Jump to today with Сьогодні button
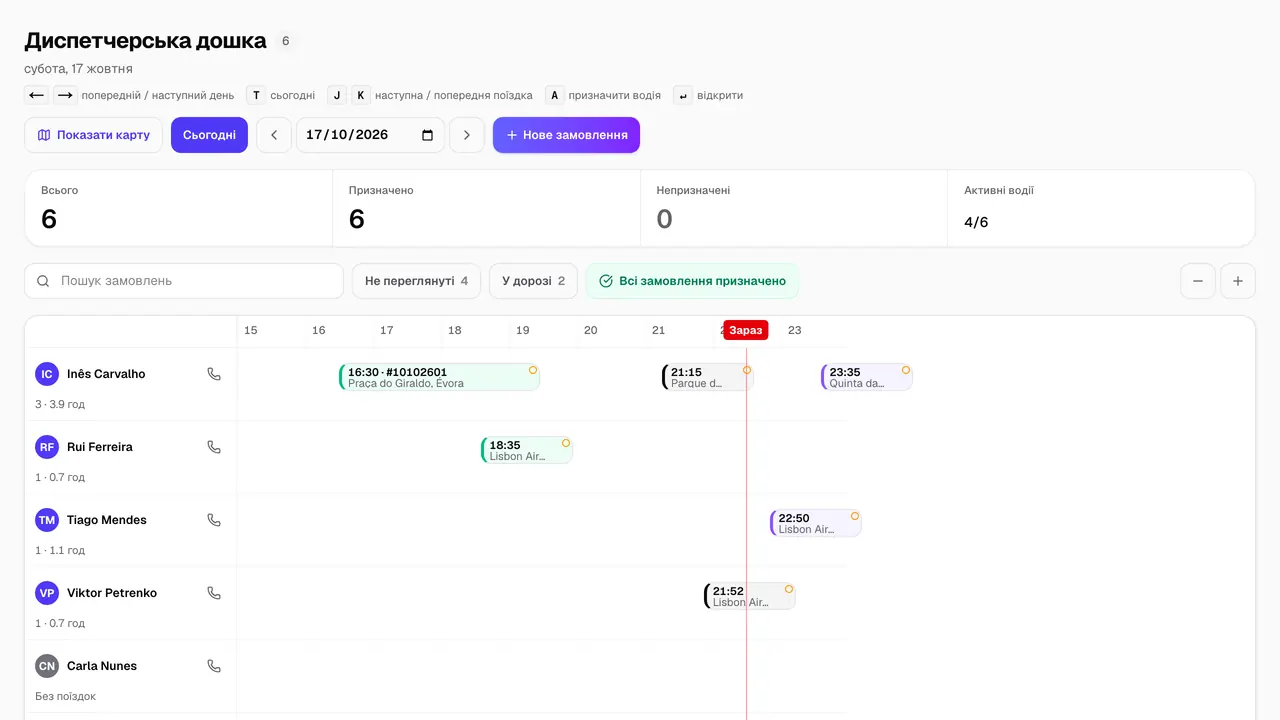This screenshot has width=1280, height=720. 209,135
